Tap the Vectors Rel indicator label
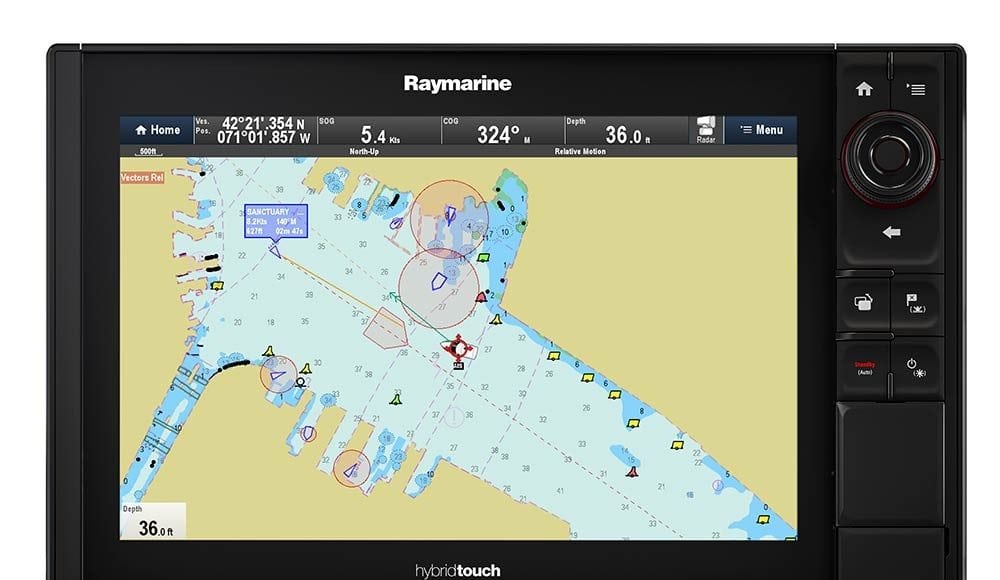 pos(142,177)
